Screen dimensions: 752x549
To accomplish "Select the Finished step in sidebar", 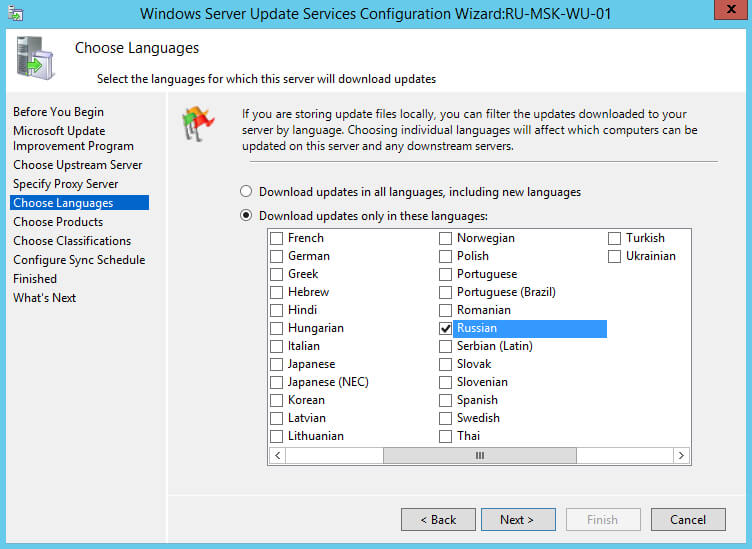I will 35,279.
